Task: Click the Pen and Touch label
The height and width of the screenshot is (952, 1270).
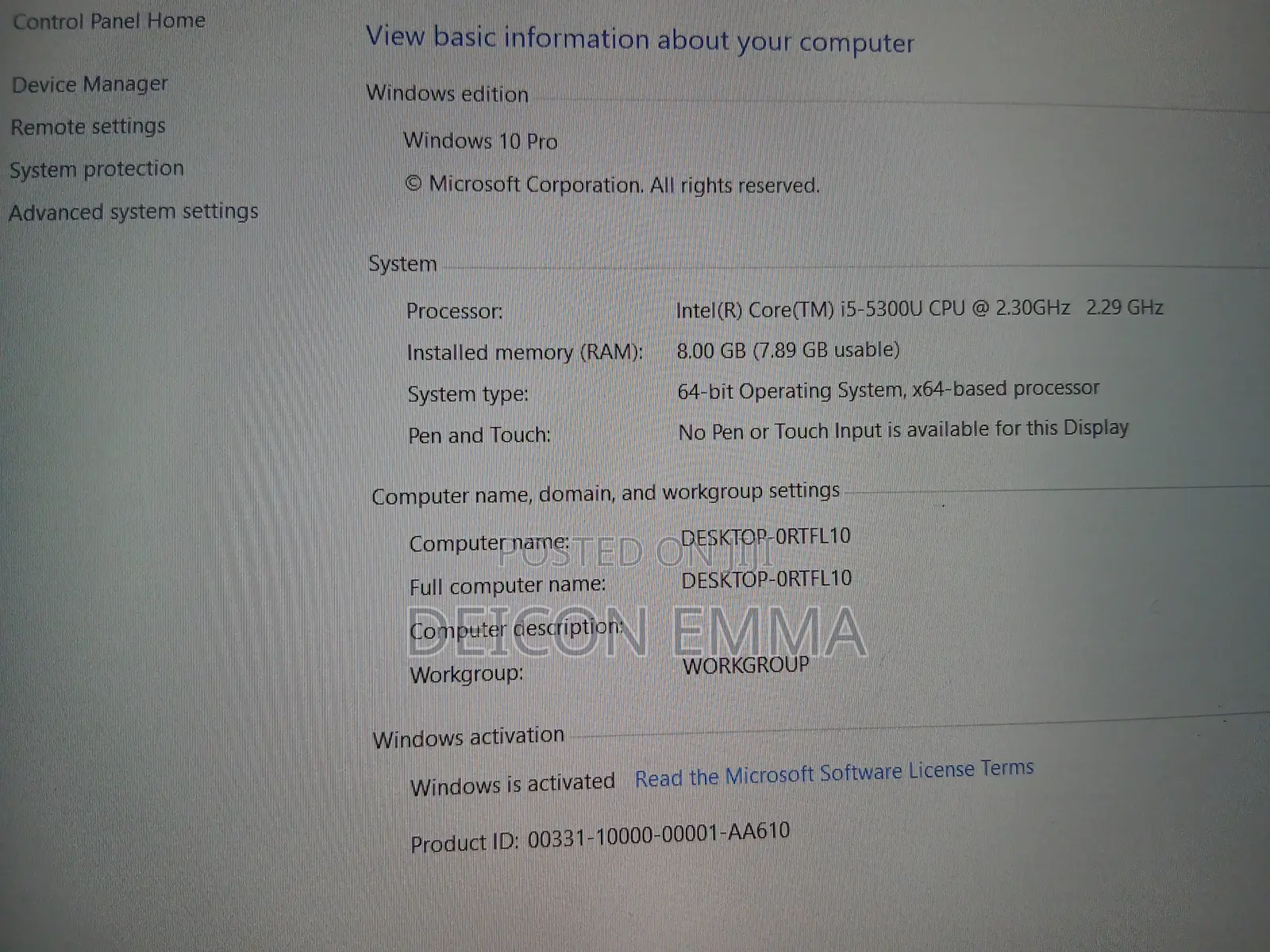Action: pos(479,436)
